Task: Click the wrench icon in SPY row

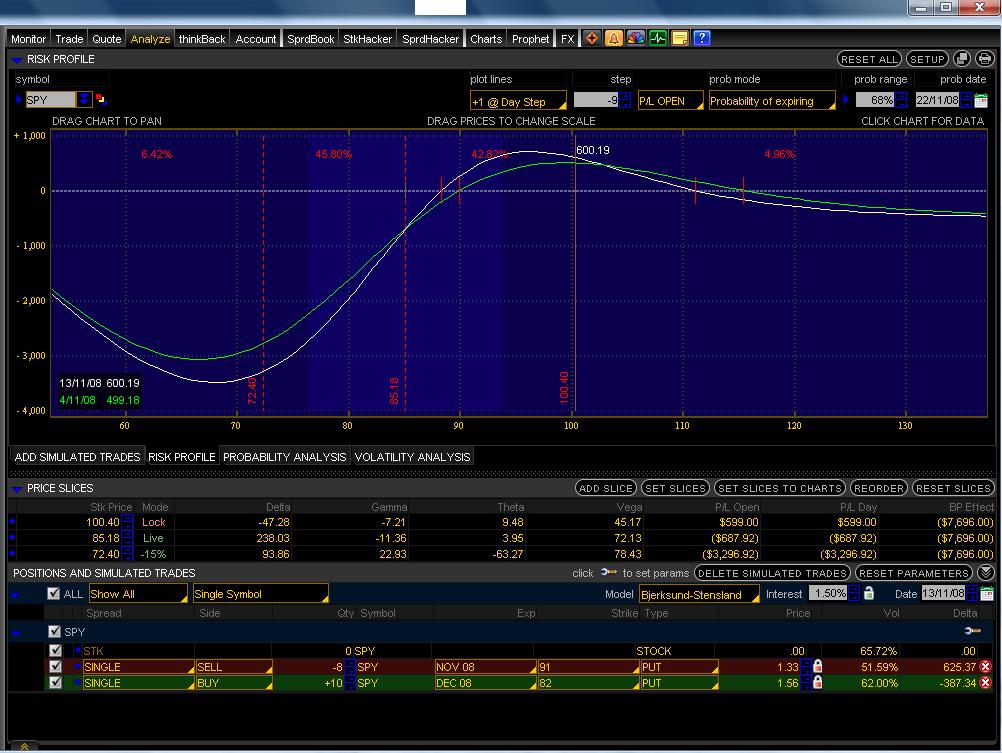Action: pos(972,632)
